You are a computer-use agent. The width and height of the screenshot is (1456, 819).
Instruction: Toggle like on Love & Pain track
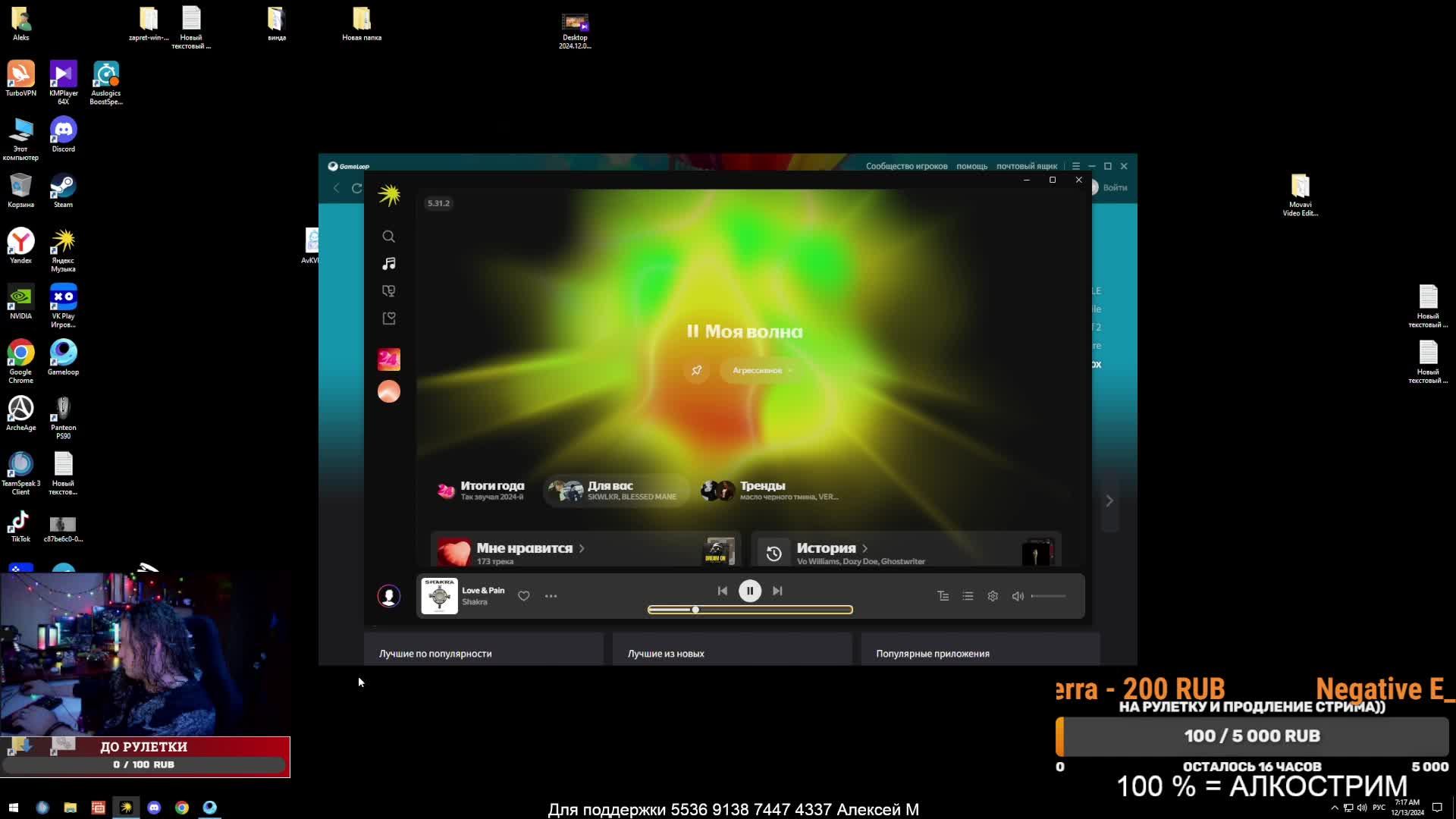tap(525, 595)
